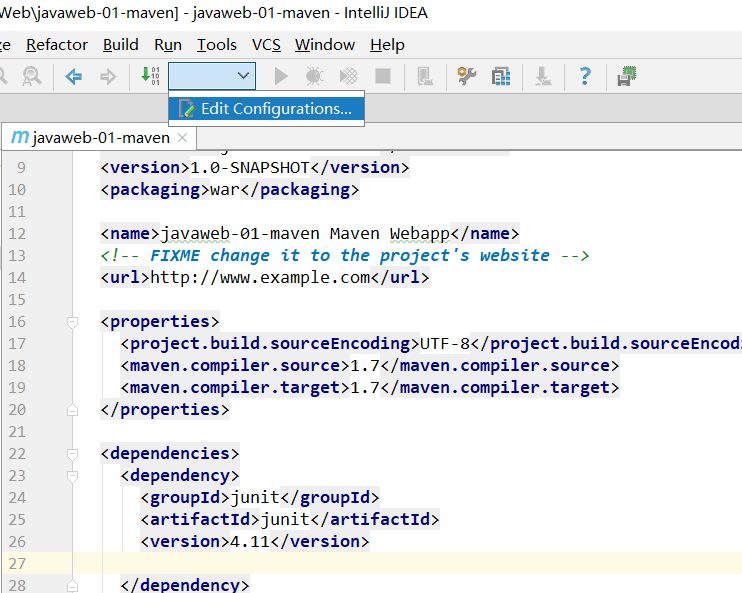Screen dimensions: 742x593
Task: Open Settings via wrench icon
Action: (467, 76)
